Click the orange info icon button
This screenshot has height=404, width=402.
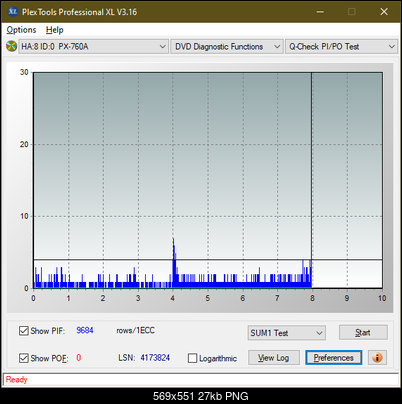tap(377, 358)
